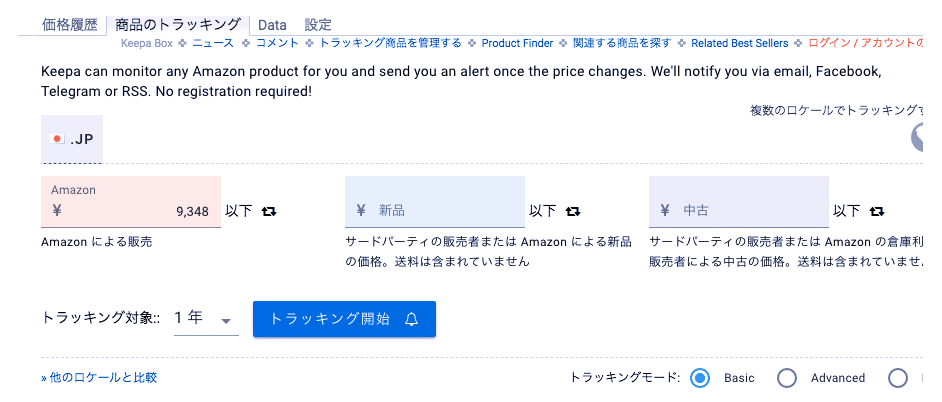The image size is (942, 402).
Task: Select the Advanced tracking mode
Action: tap(787, 378)
